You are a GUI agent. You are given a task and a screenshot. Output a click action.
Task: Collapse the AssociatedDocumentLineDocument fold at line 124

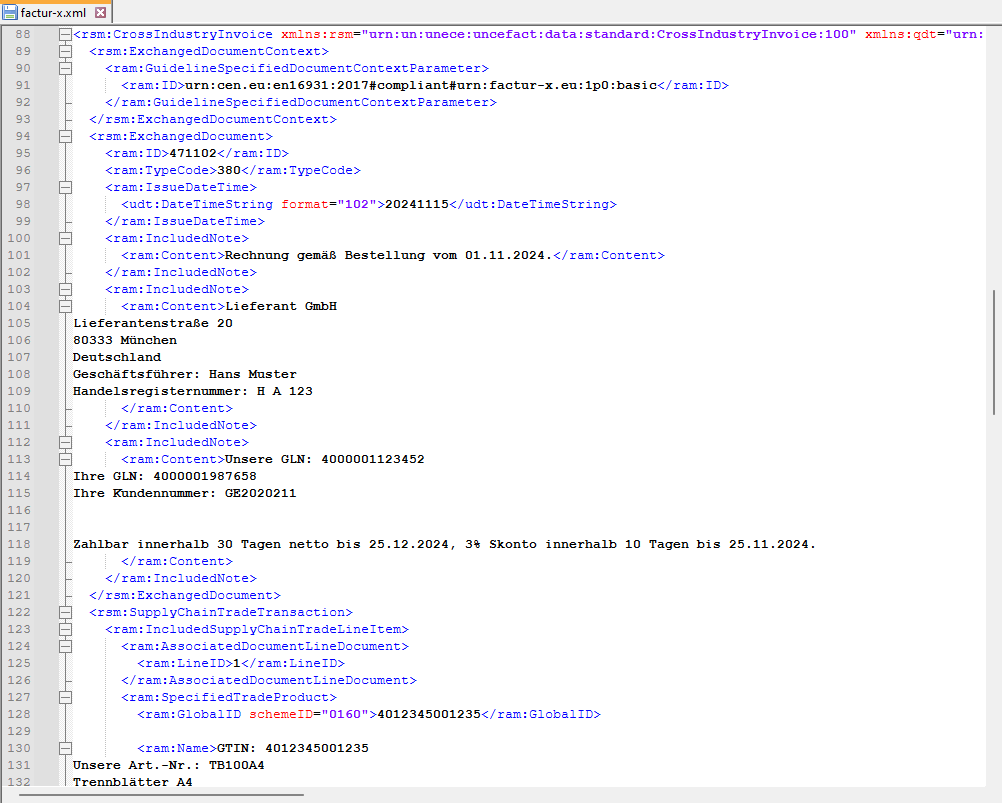pos(65,645)
